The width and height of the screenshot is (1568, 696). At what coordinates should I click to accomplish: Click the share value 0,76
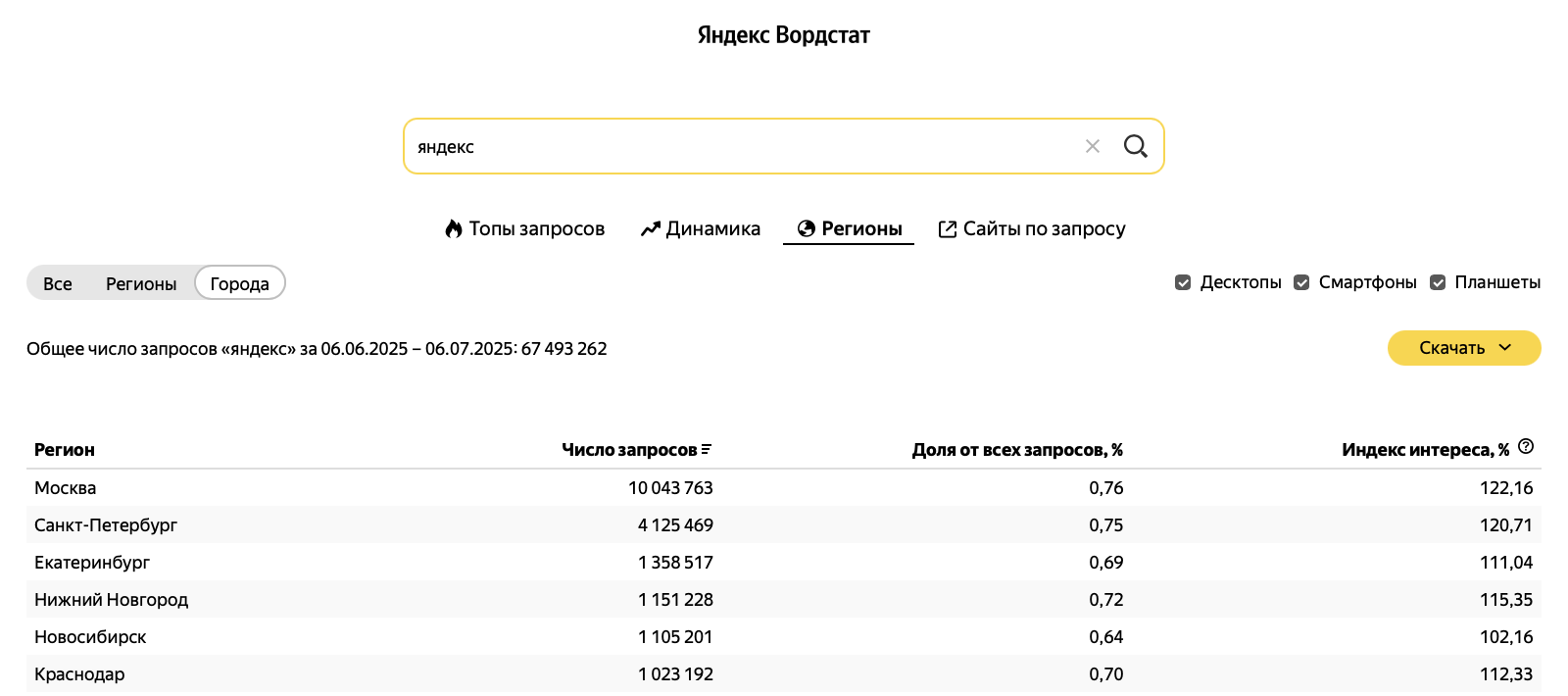(1106, 488)
